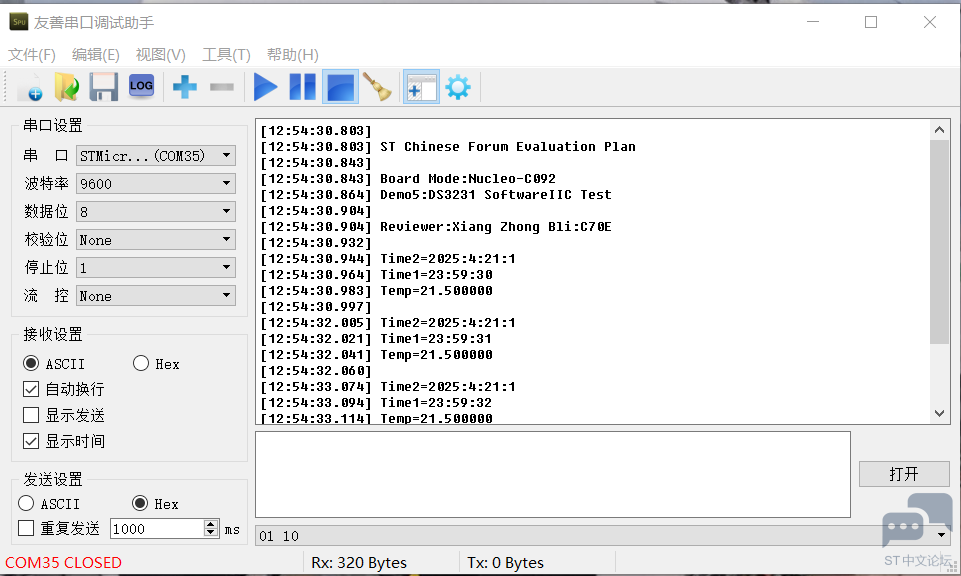Viewport: 961px width, 576px height.
Task: Open the 工具(T) menu
Action: 226,55
